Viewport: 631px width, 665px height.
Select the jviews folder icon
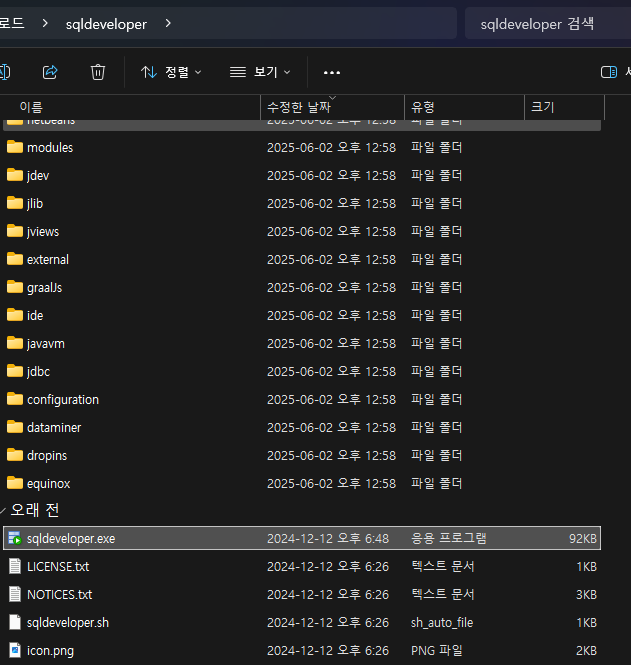[x=15, y=231]
